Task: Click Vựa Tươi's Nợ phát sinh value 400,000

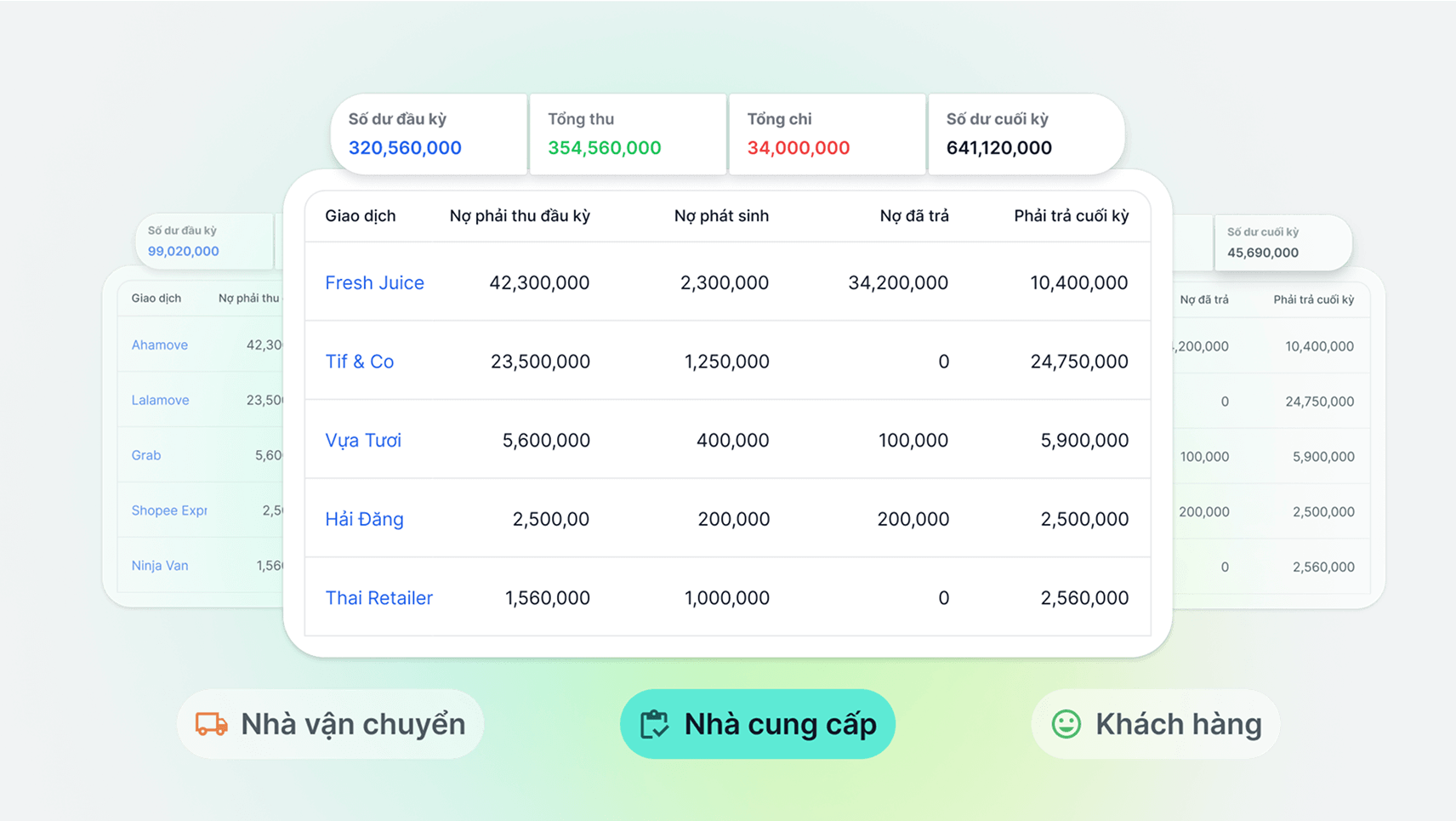Action: (732, 441)
